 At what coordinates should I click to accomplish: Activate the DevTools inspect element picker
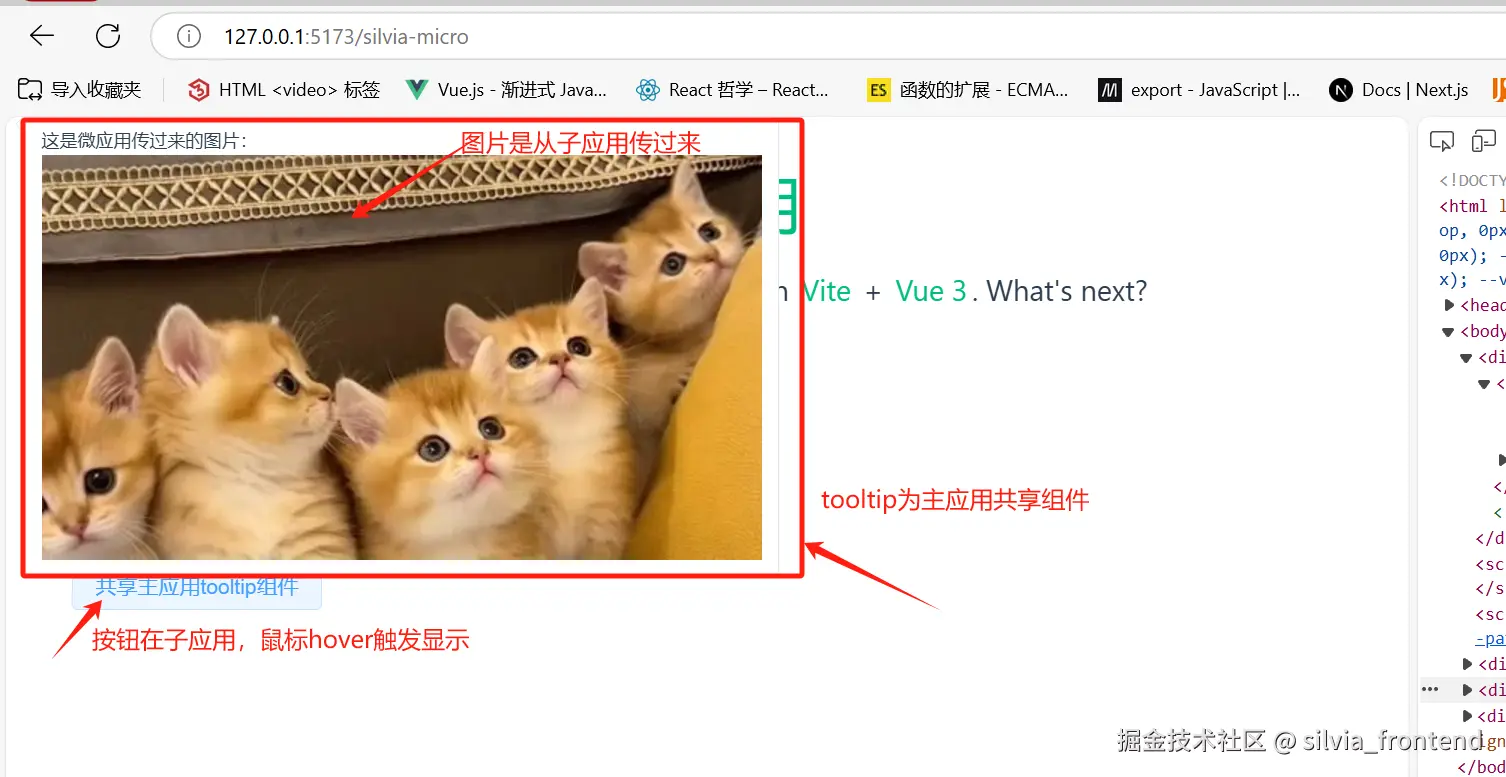(1442, 142)
